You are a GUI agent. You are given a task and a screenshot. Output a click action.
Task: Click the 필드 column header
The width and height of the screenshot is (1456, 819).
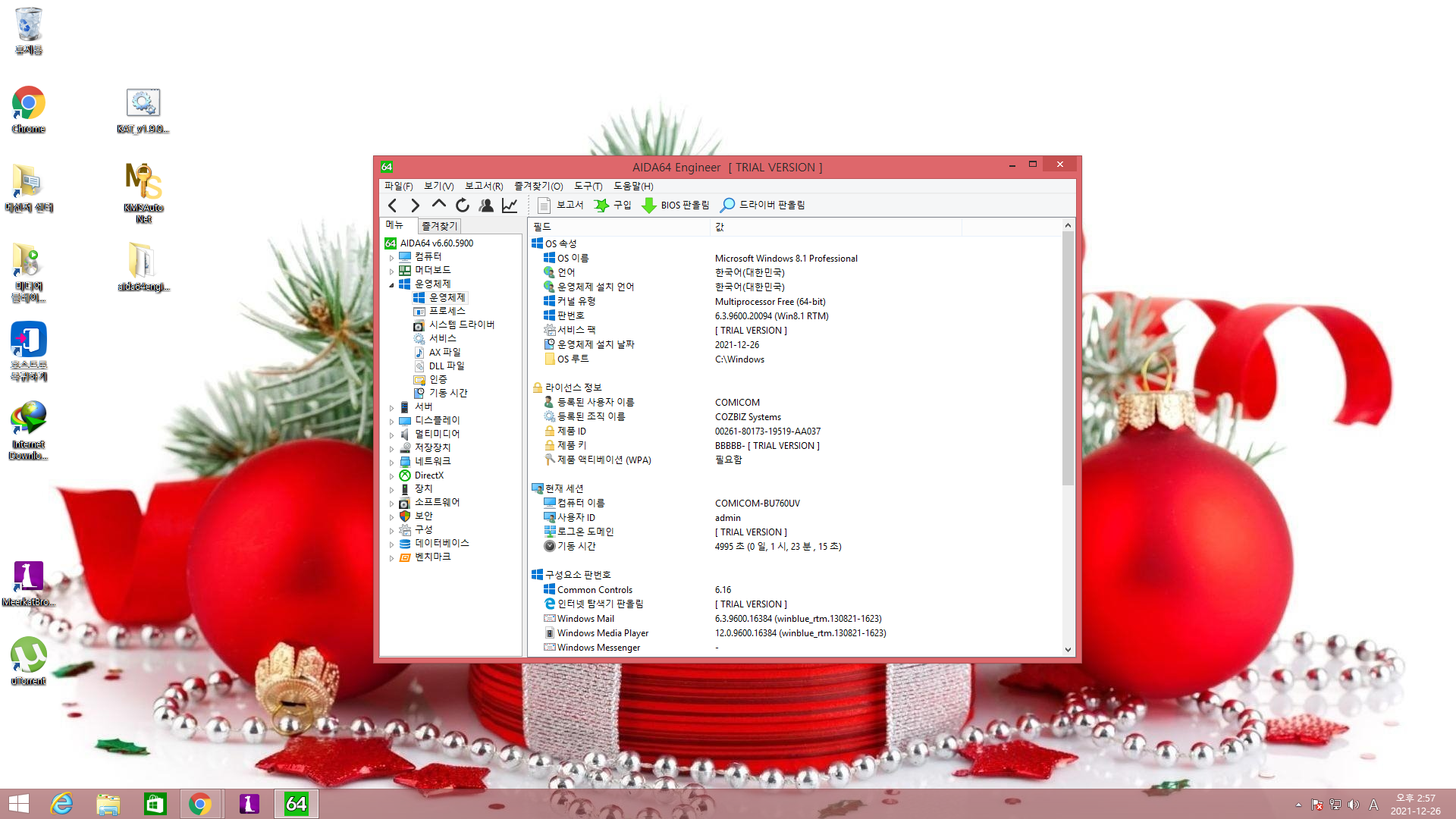click(619, 227)
